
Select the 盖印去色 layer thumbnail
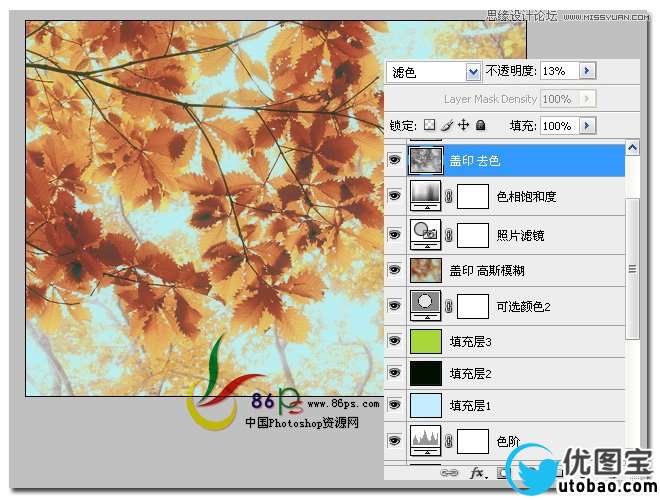click(x=426, y=160)
